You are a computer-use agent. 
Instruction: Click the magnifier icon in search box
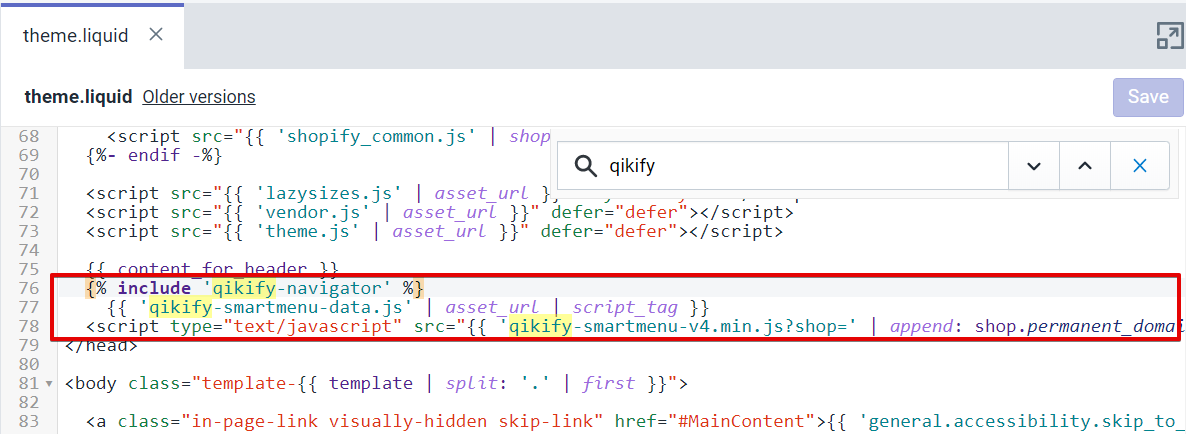[585, 166]
